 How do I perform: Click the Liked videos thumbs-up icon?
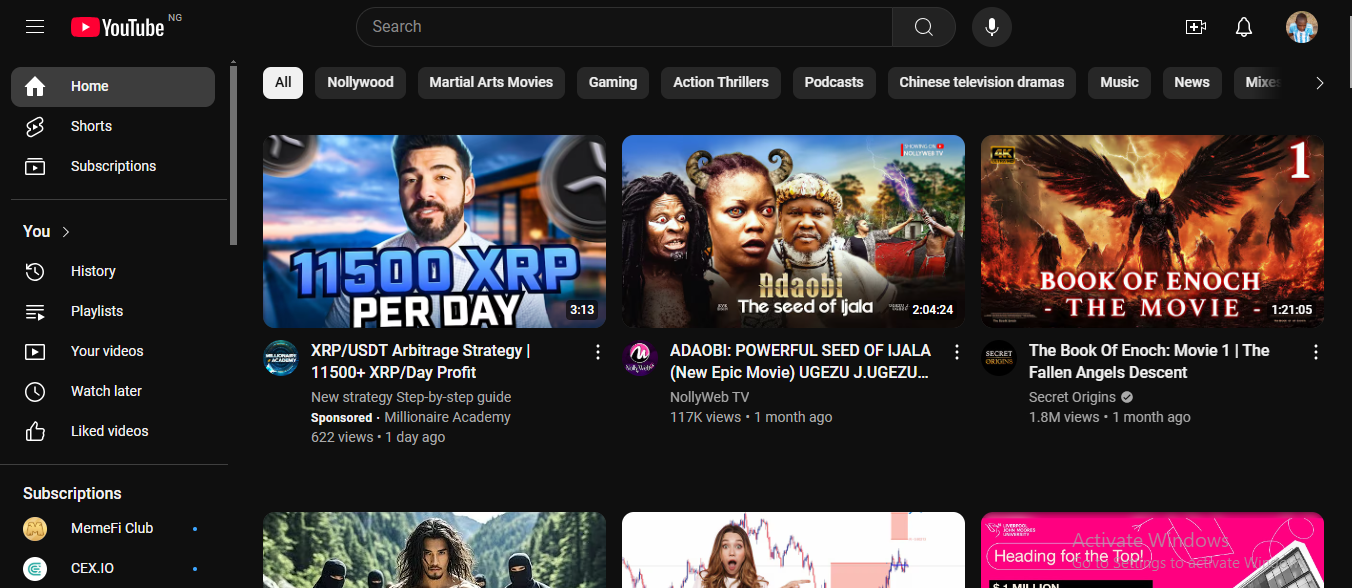click(35, 431)
